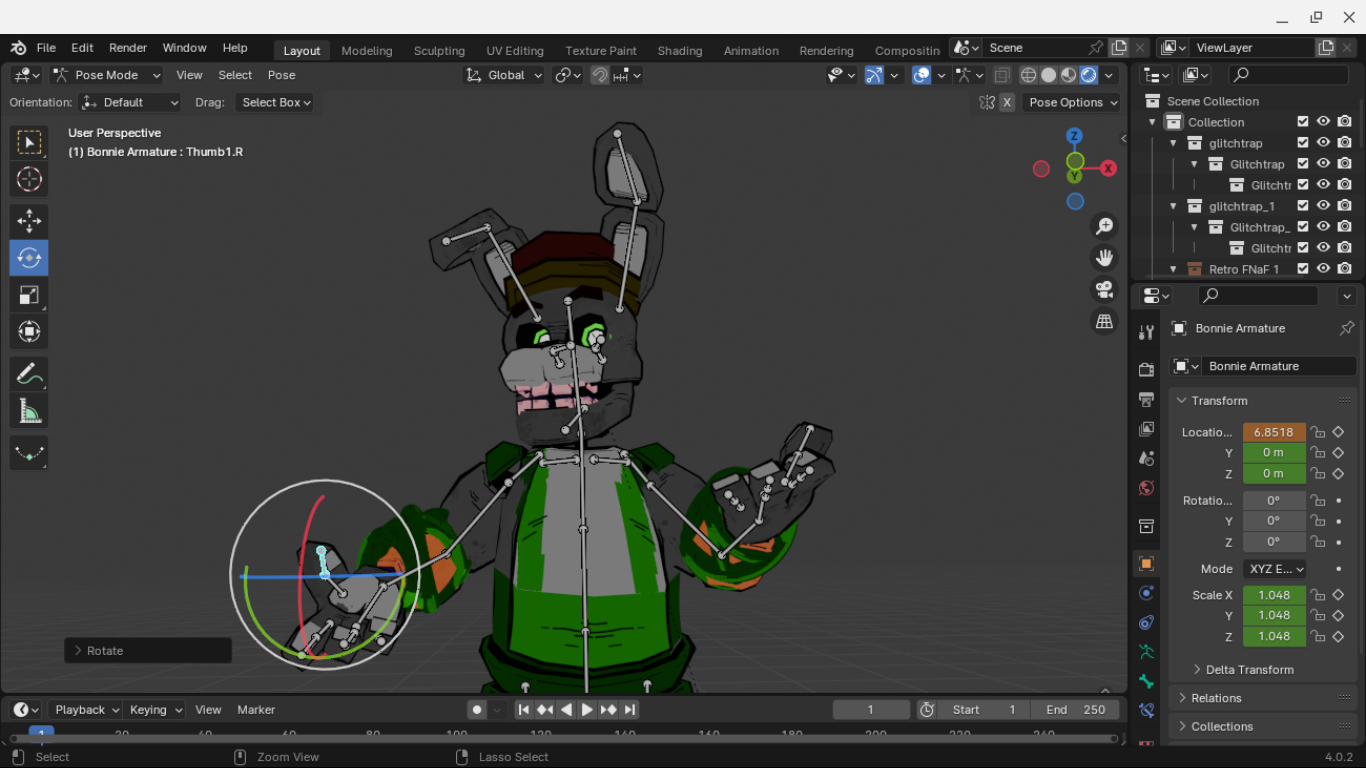This screenshot has height=768, width=1366.
Task: Toggle X-axis mirror in pose options
Action: point(1007,102)
